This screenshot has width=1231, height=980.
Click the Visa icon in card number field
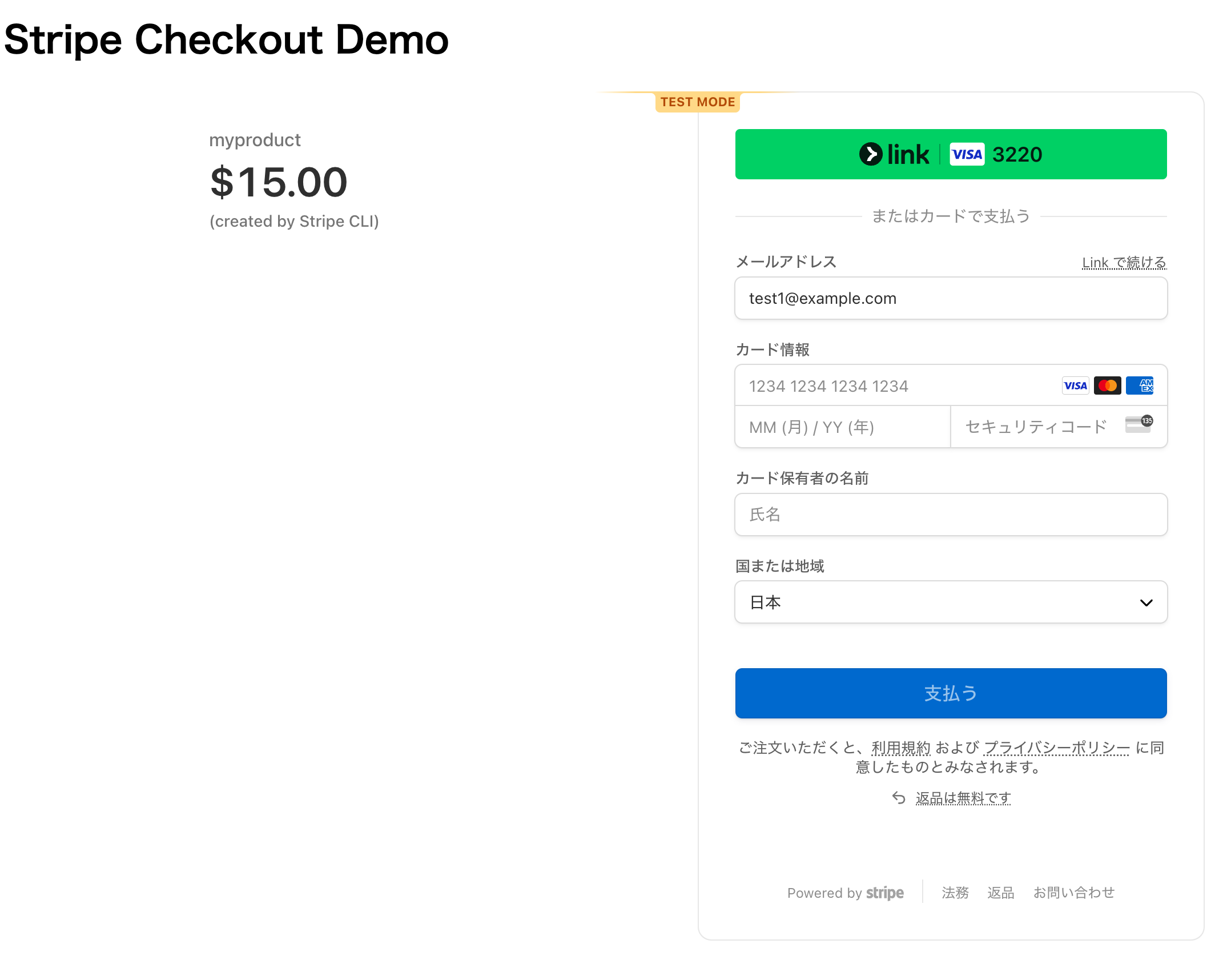pos(1075,385)
